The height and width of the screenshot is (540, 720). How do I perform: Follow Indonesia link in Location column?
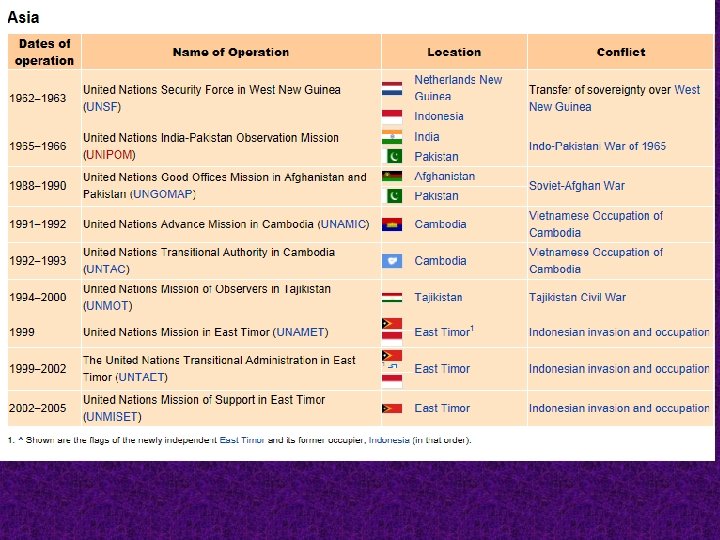coord(439,117)
